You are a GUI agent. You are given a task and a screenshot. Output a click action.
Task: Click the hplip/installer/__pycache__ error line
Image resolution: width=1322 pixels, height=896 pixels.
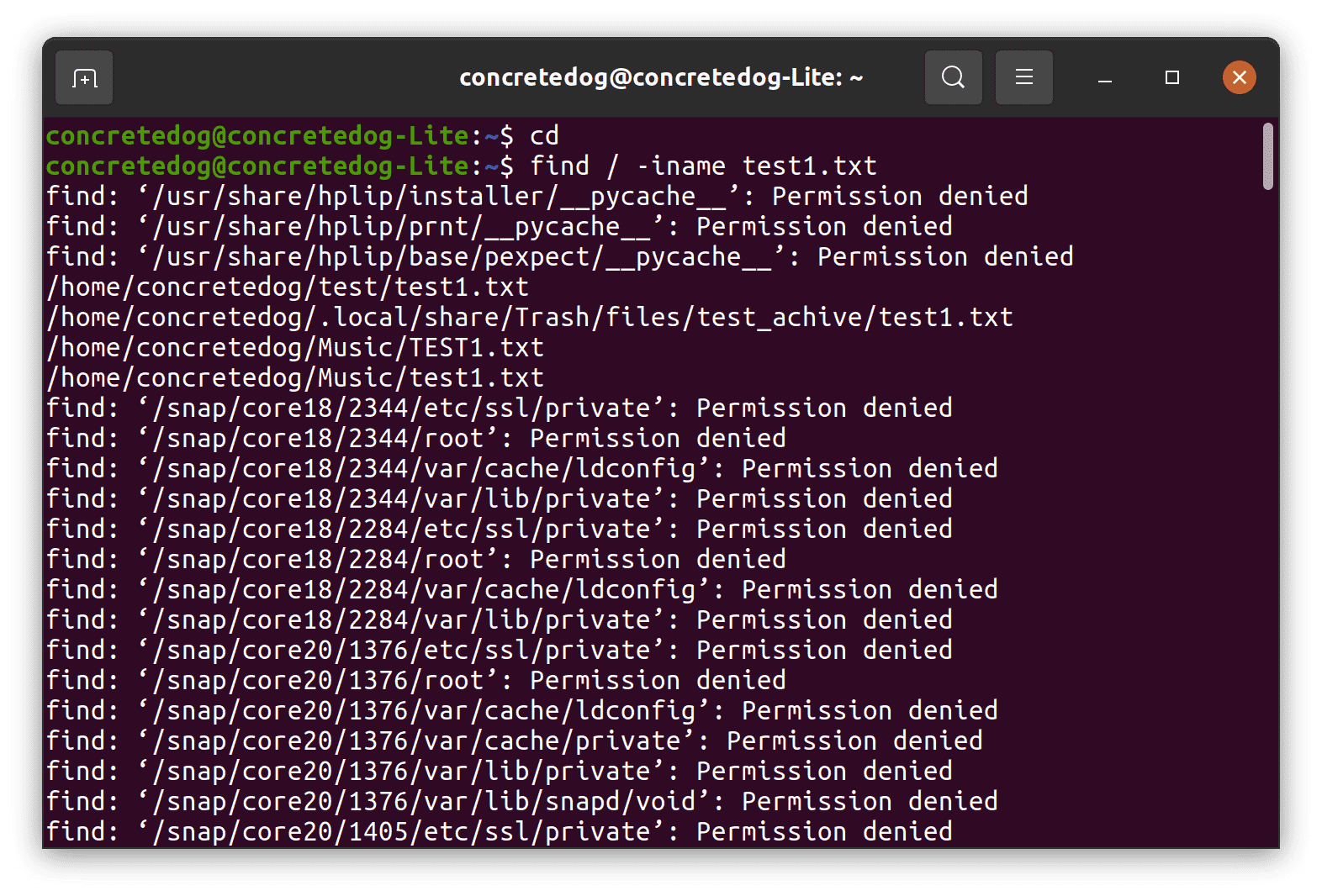tap(537, 196)
